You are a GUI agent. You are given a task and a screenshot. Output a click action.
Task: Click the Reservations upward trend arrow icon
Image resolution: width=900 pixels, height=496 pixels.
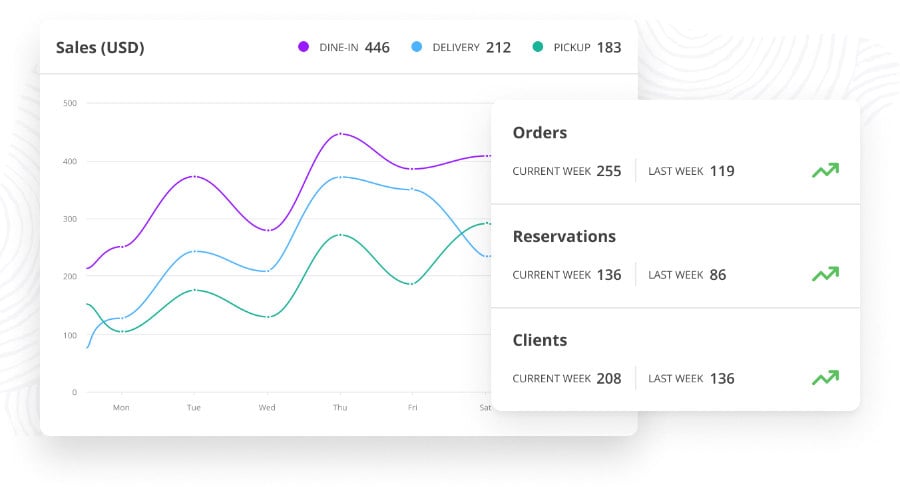point(825,274)
